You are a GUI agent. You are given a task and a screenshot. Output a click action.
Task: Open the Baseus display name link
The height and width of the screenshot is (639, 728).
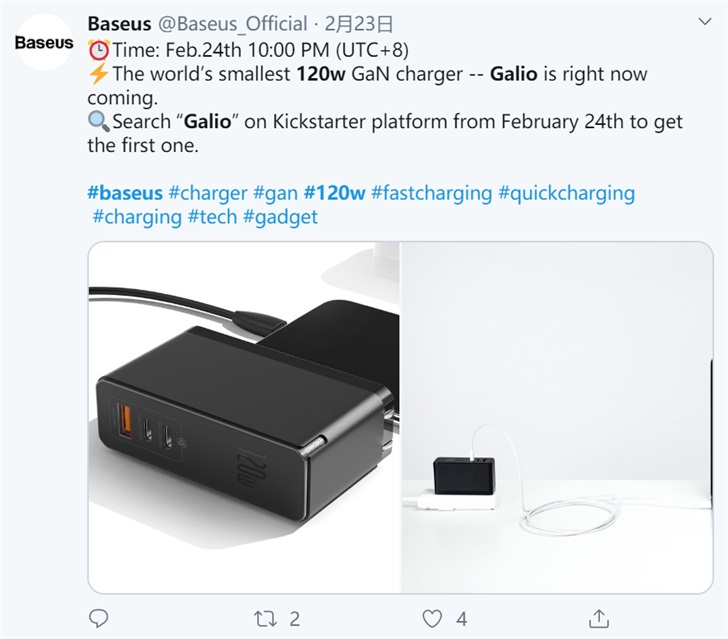pos(120,23)
